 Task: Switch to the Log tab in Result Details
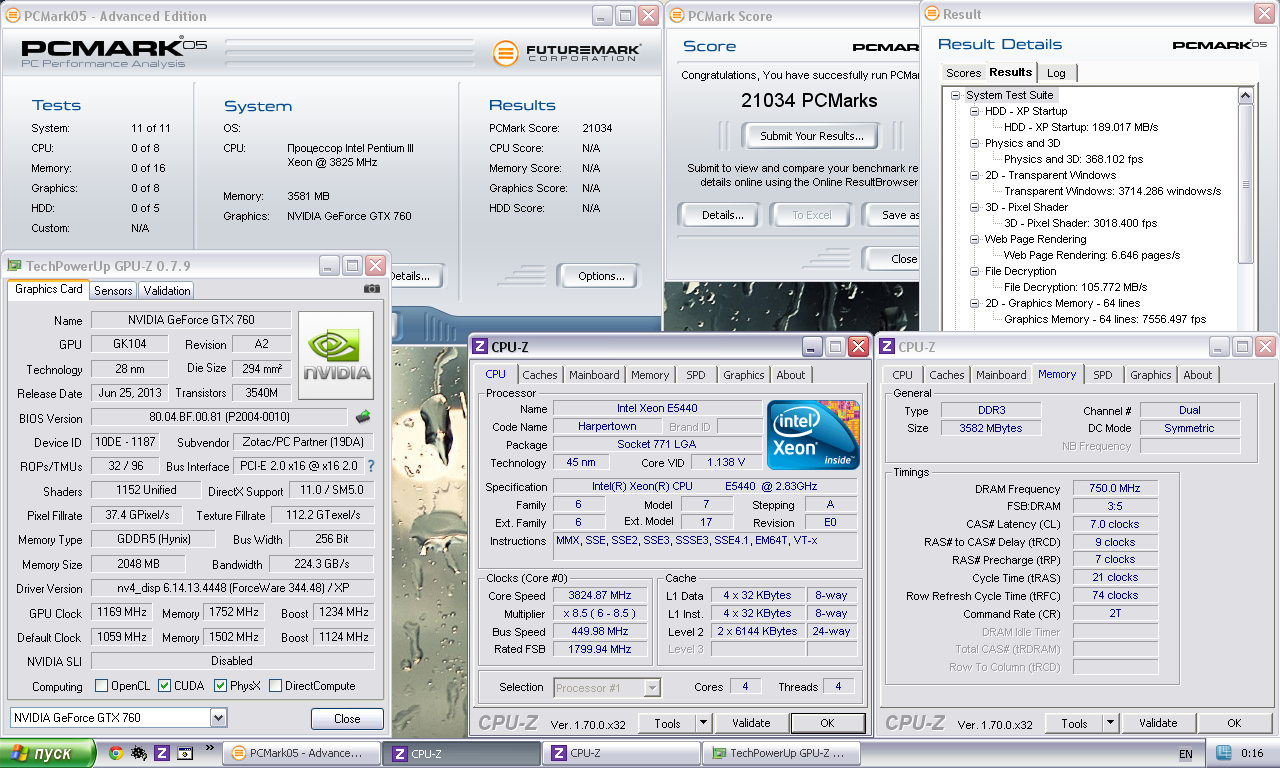[1056, 73]
